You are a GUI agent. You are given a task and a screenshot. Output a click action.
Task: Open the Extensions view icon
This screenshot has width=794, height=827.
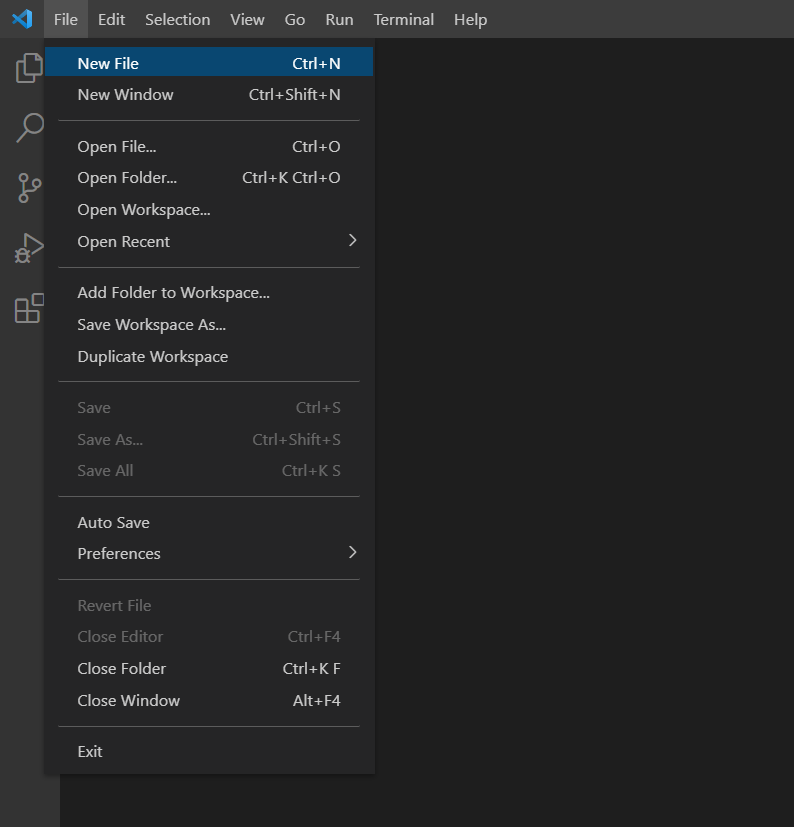pyautogui.click(x=29, y=308)
